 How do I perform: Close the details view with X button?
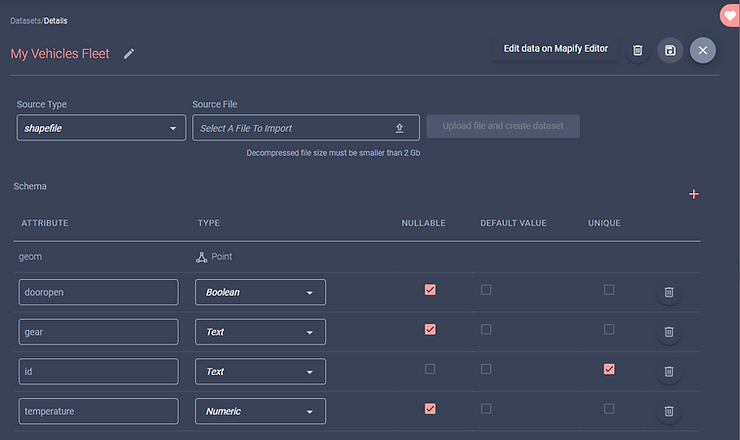703,50
